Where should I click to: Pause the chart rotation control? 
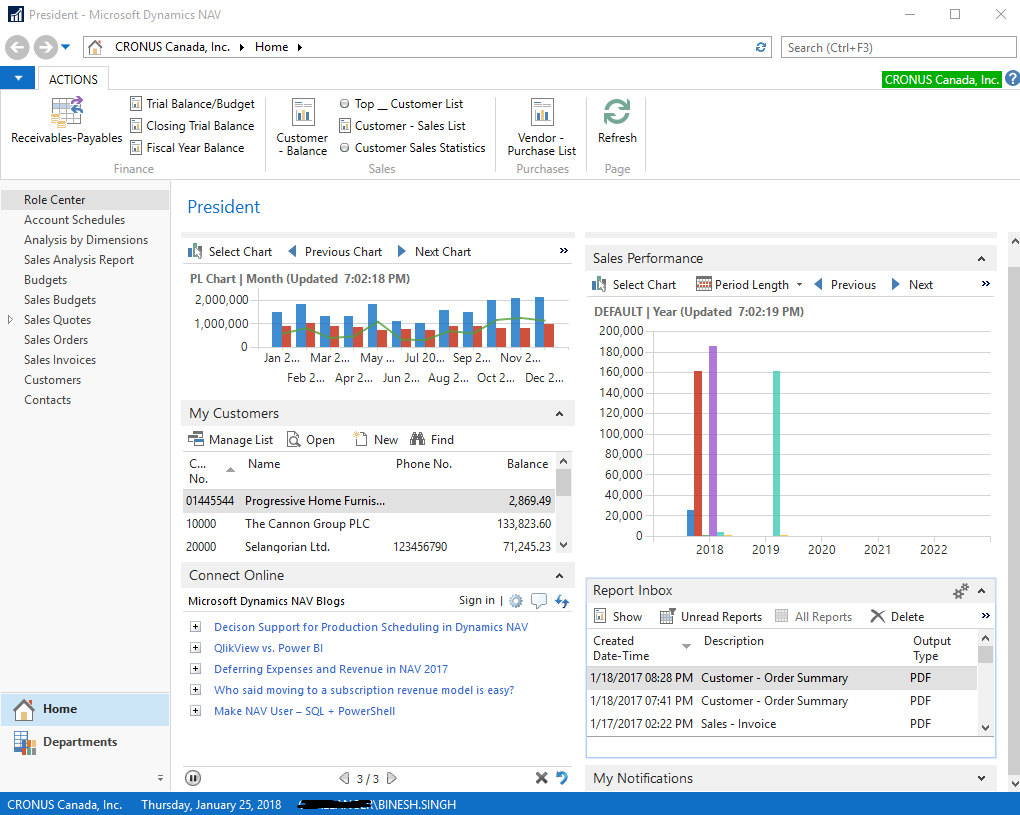click(193, 777)
